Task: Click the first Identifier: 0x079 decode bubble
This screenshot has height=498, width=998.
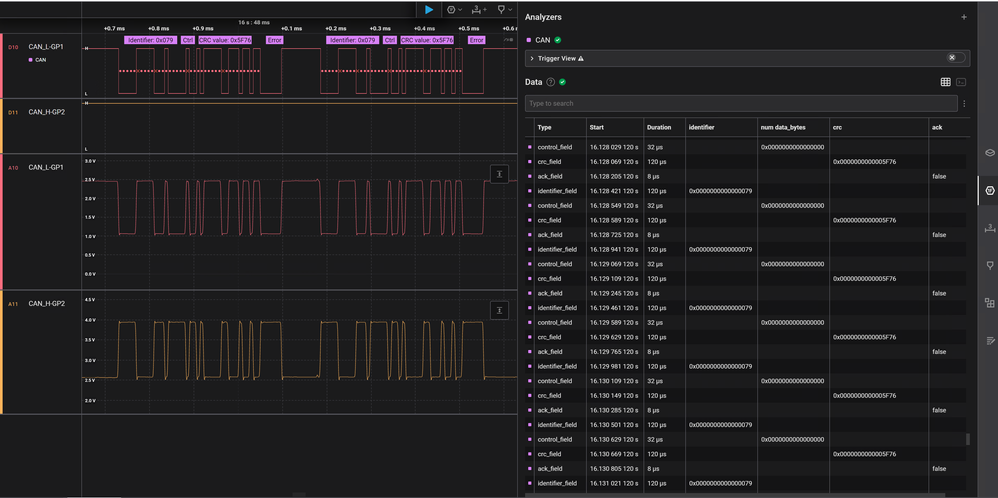Action: click(151, 40)
